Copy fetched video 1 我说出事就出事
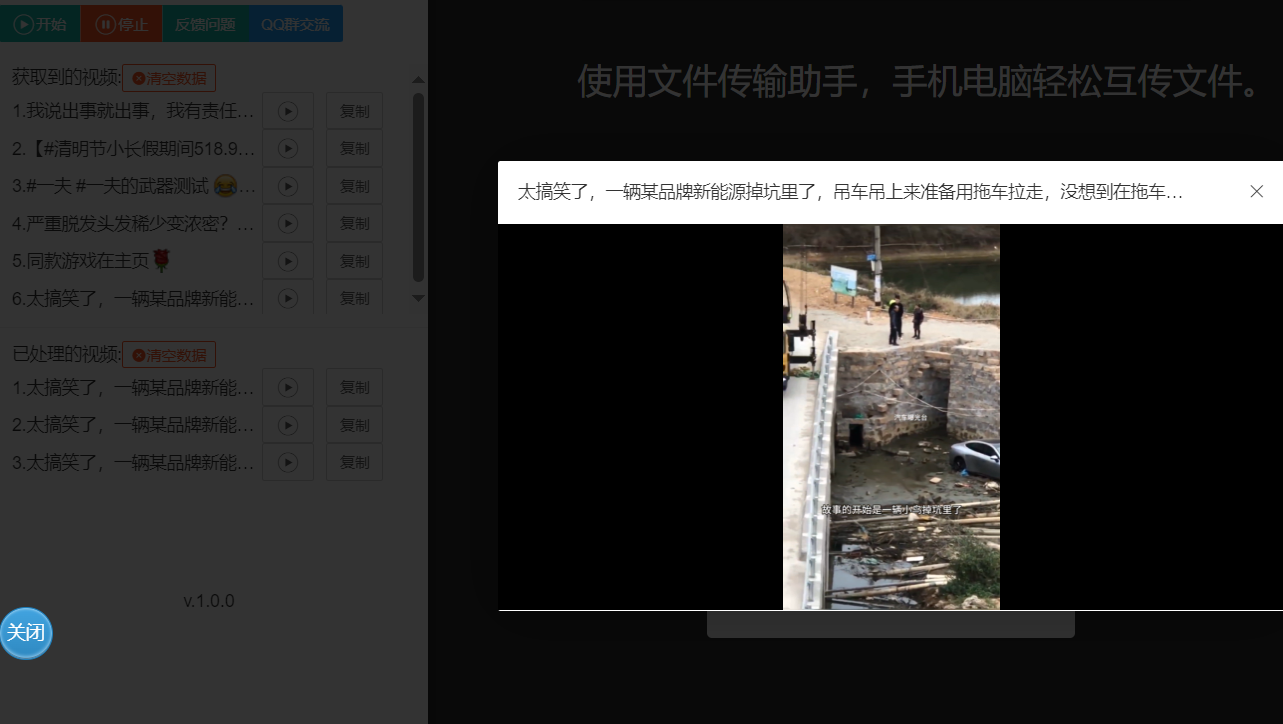Image resolution: width=1283 pixels, height=724 pixels. point(354,111)
